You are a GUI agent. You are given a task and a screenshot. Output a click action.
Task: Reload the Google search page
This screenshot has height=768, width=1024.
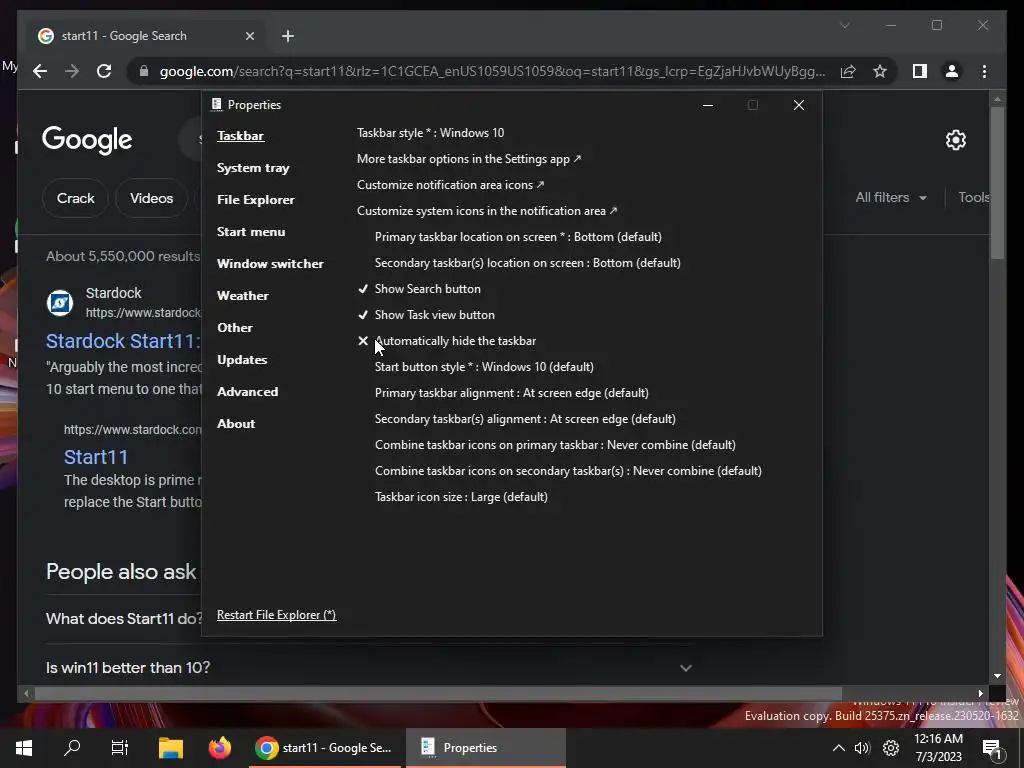click(104, 71)
